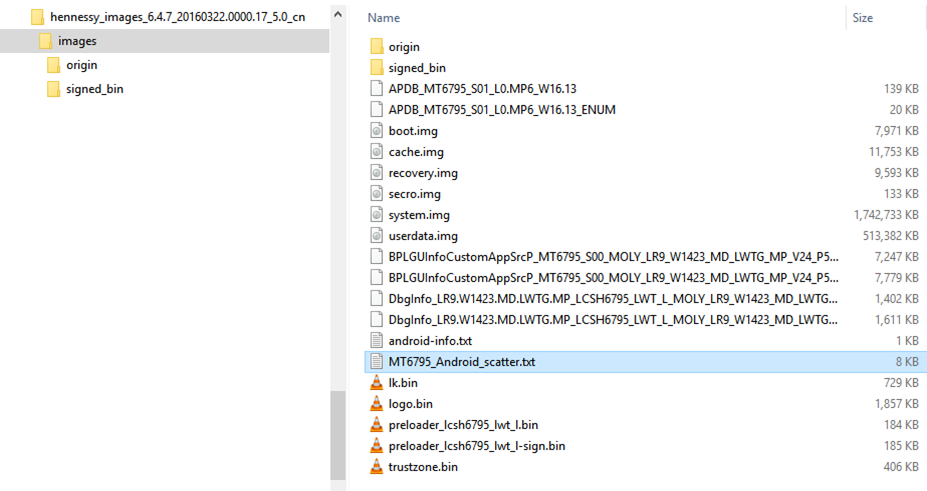Select the trustzone.bin file name
Screen dimensions: 927x491
pyautogui.click(x=423, y=467)
